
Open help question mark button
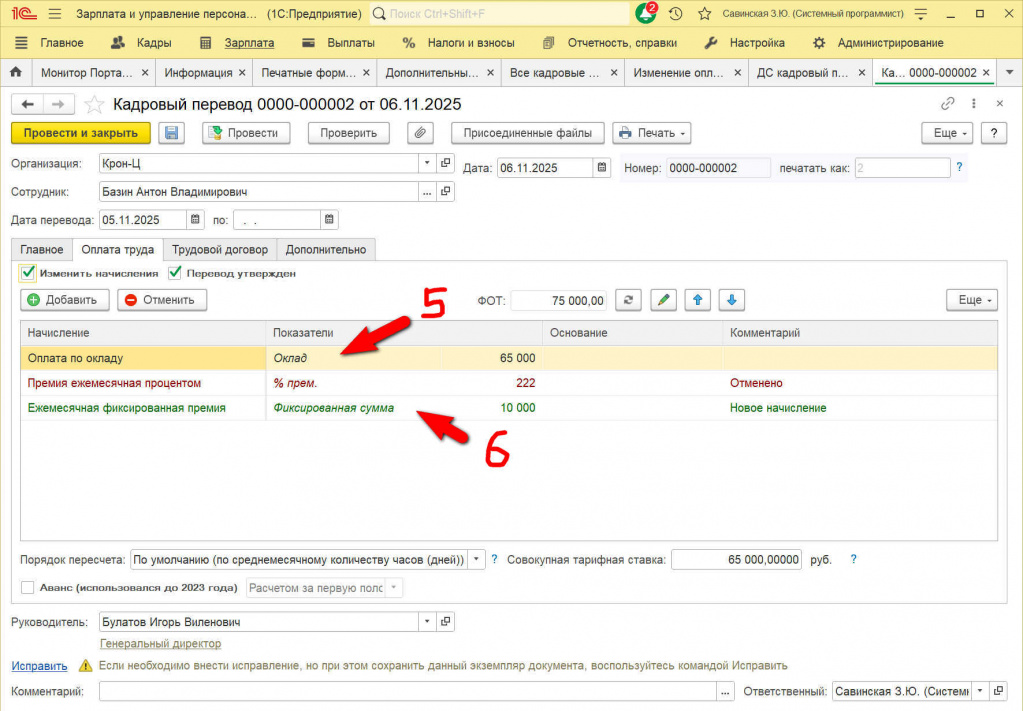(994, 133)
